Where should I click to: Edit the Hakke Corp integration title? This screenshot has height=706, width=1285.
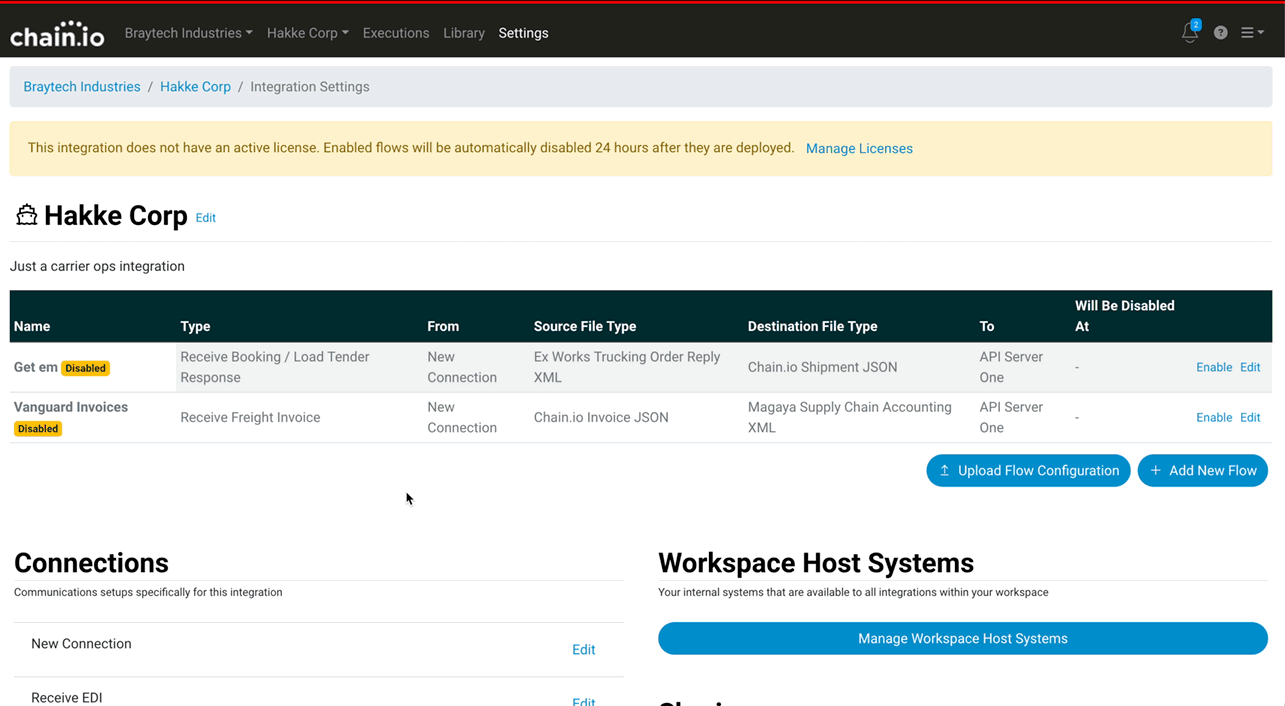205,218
